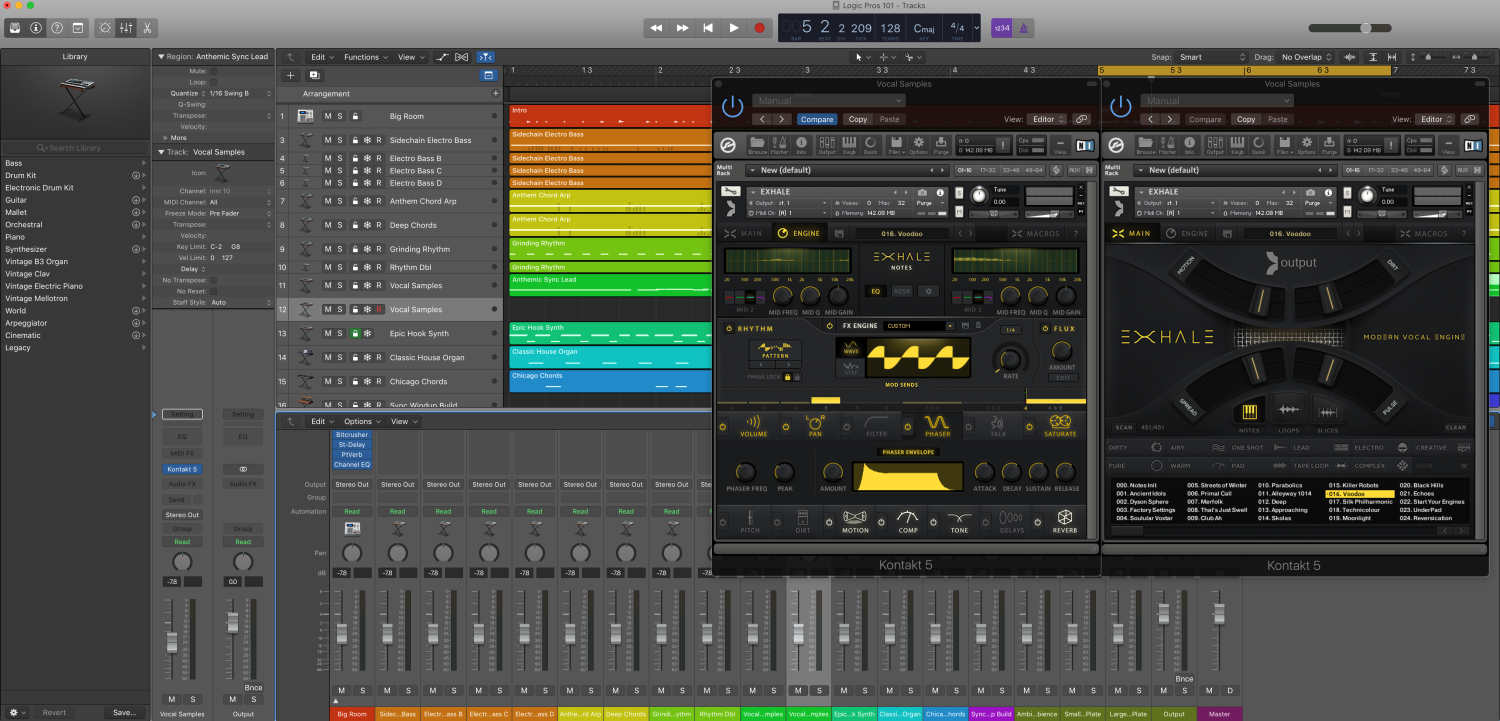This screenshot has width=1500, height=721.
Task: Click the Smart Controls dial icon
Action: pos(105,28)
